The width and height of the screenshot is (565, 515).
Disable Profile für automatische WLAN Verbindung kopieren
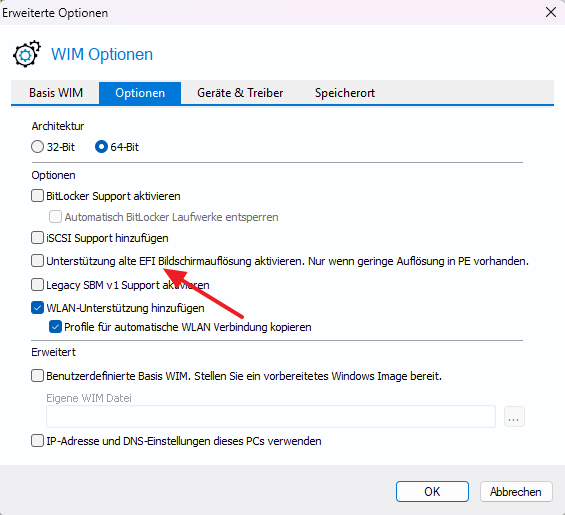click(55, 327)
